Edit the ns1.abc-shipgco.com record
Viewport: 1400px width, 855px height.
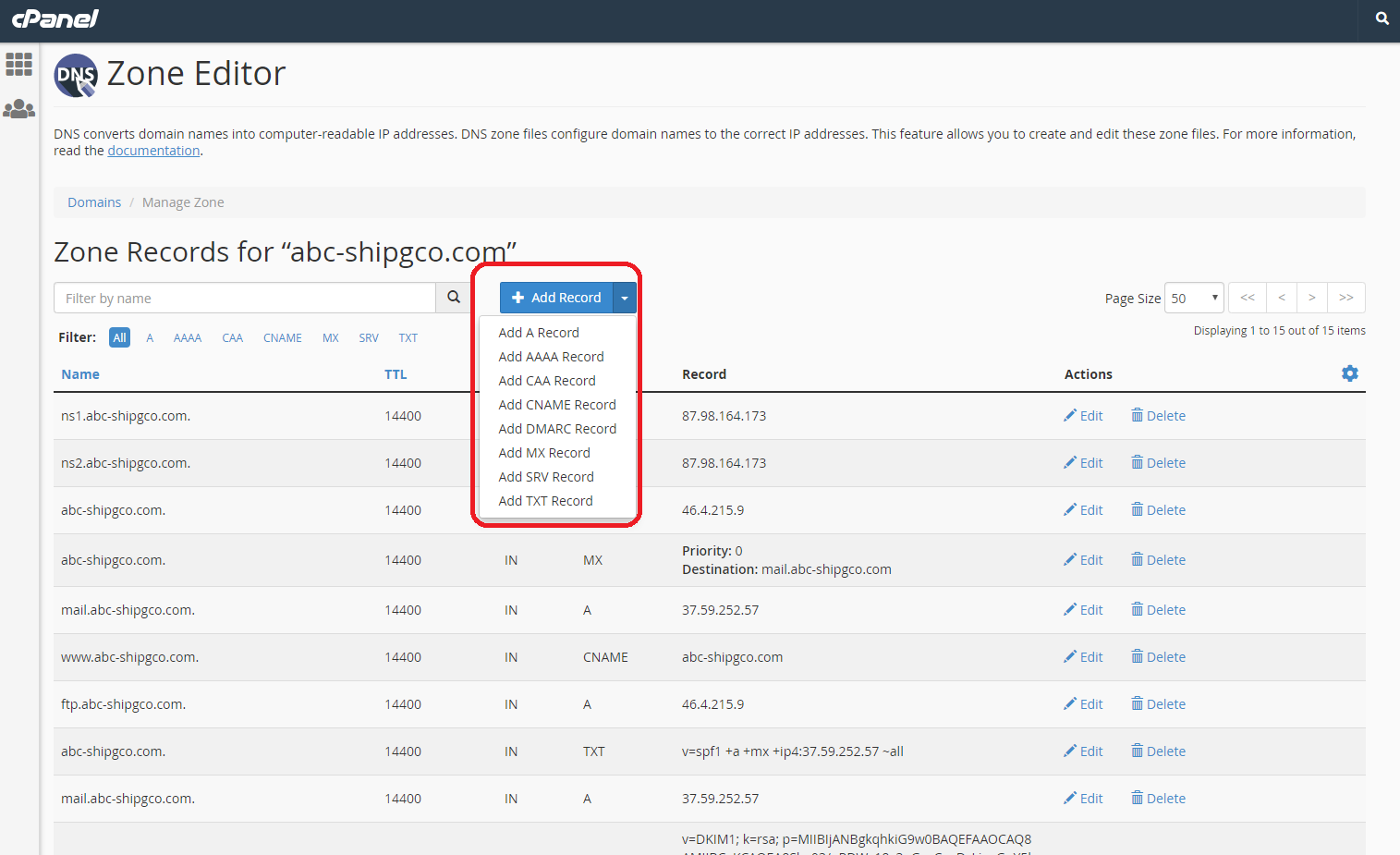[1083, 416]
